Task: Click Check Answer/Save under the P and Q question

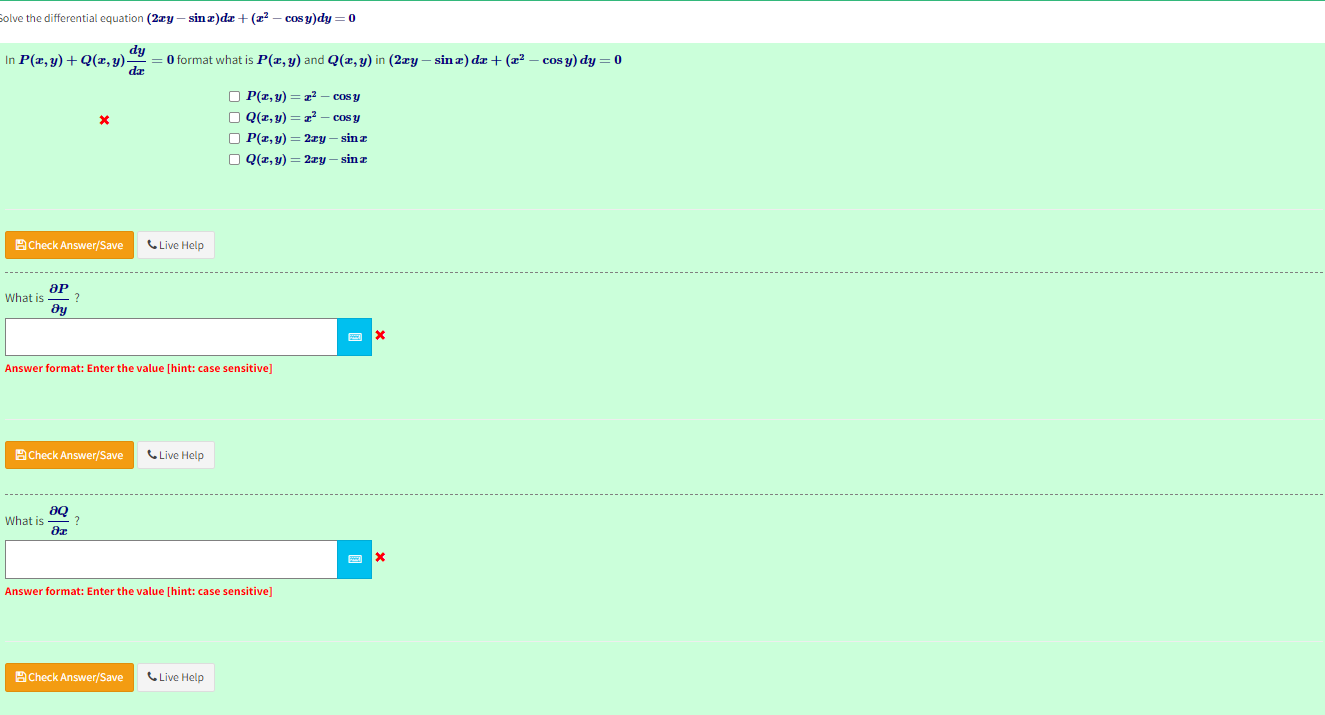Action: coord(69,245)
